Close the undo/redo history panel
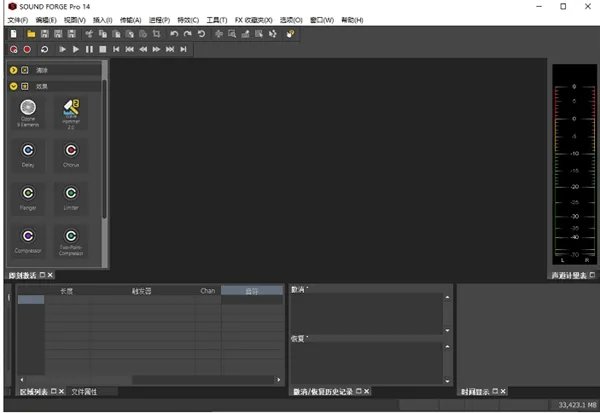The height and width of the screenshot is (413, 600). pos(367,391)
